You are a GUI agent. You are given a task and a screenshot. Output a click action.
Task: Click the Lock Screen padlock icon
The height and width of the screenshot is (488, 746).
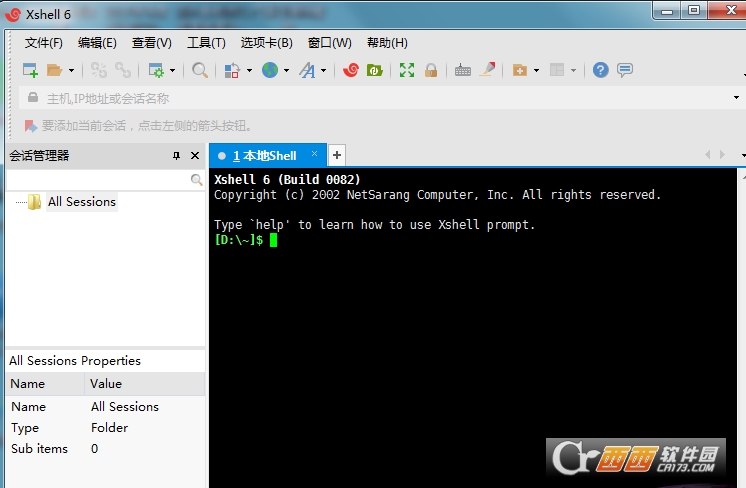pos(431,70)
